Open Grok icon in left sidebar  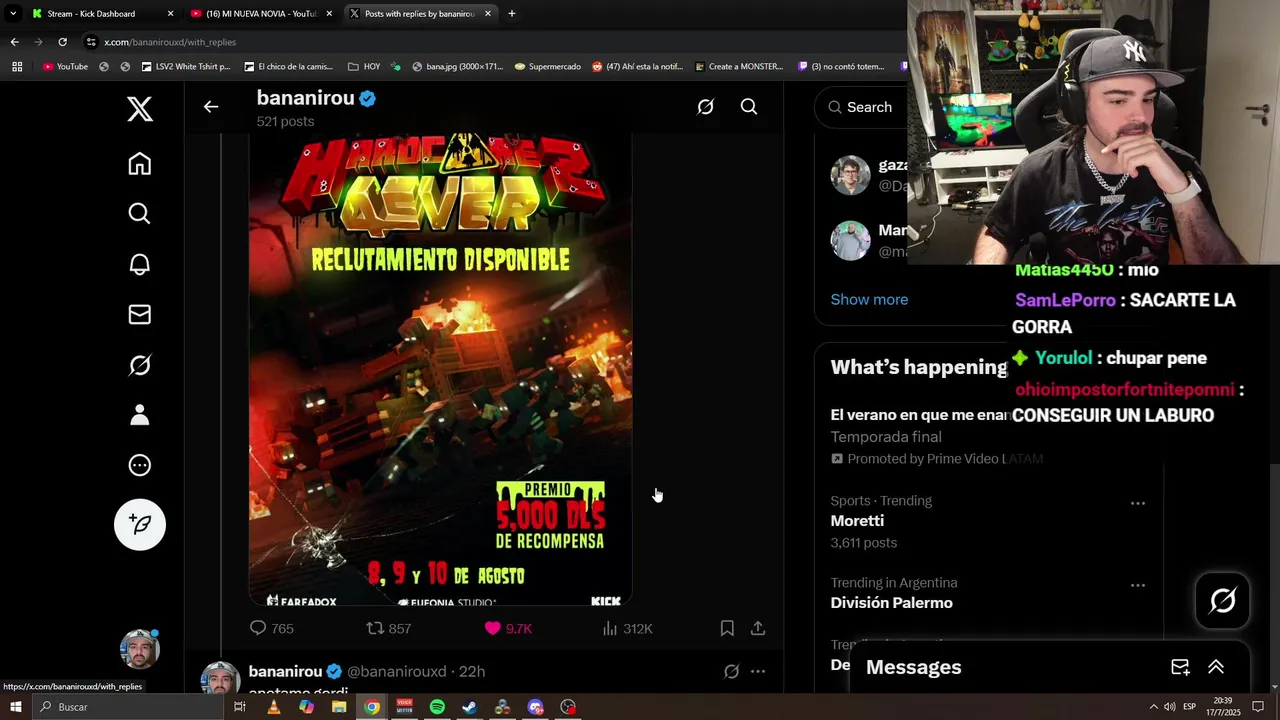click(x=140, y=365)
